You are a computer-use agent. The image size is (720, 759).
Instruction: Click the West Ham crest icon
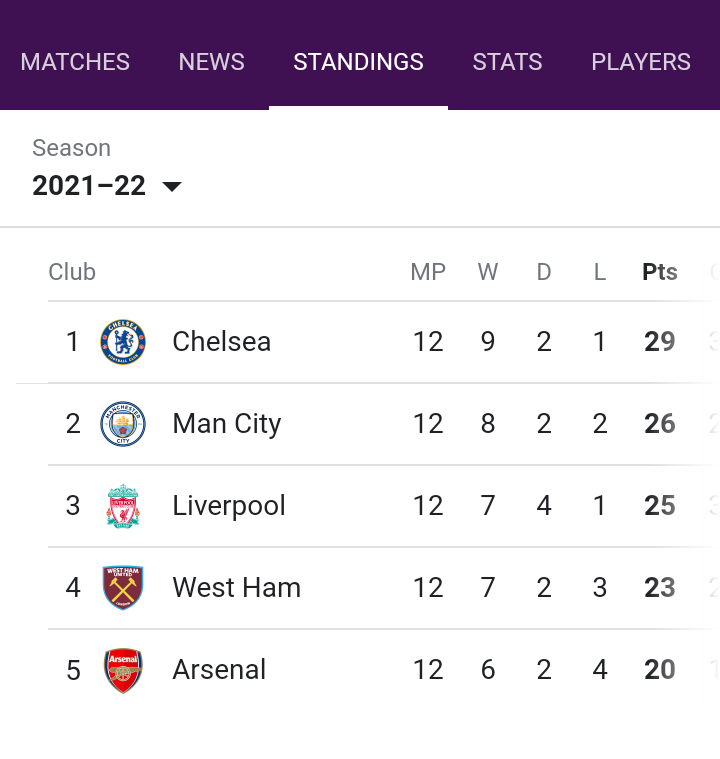point(123,588)
